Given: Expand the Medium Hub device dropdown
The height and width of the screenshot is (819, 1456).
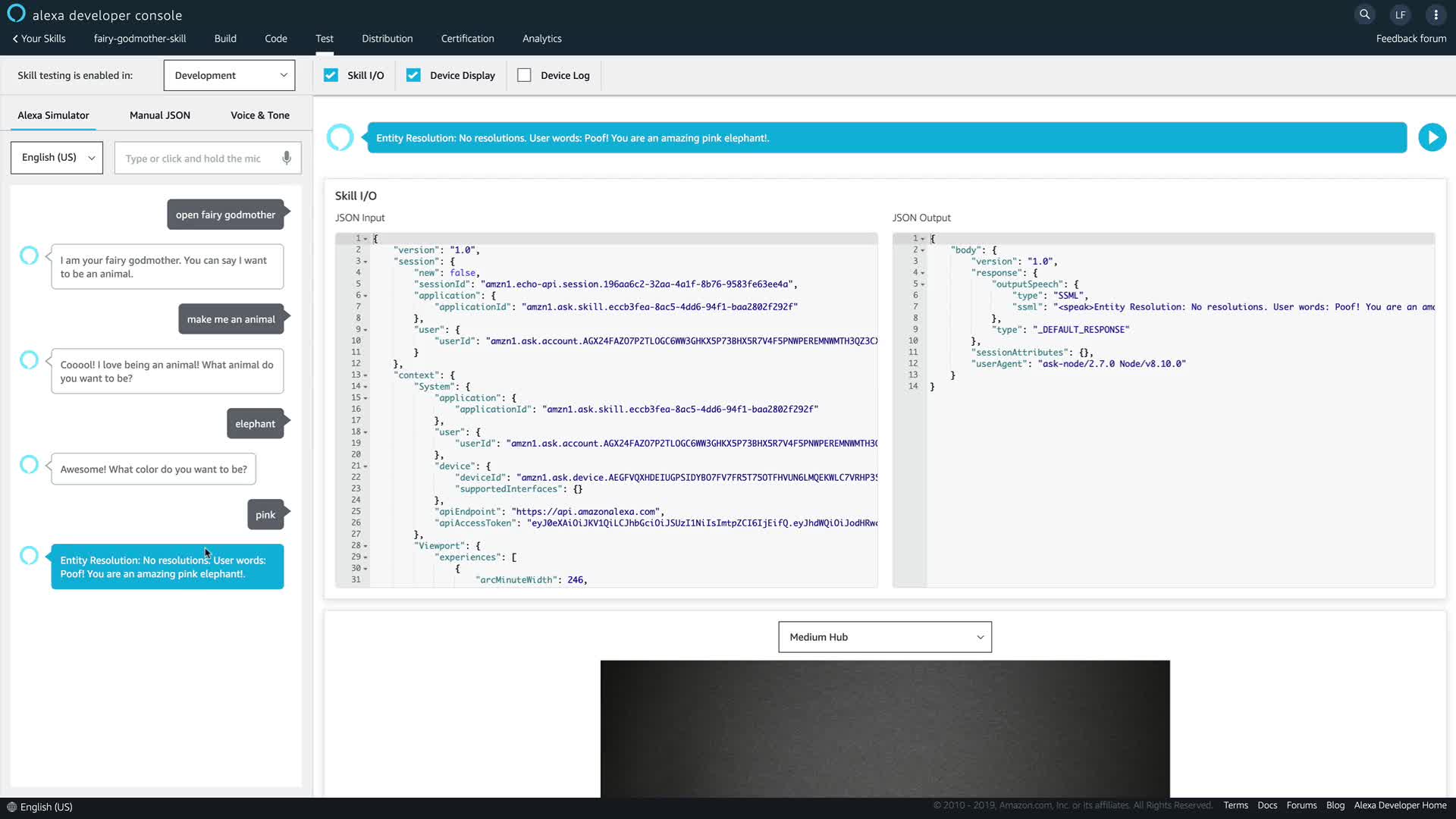Looking at the screenshot, I should [884, 637].
